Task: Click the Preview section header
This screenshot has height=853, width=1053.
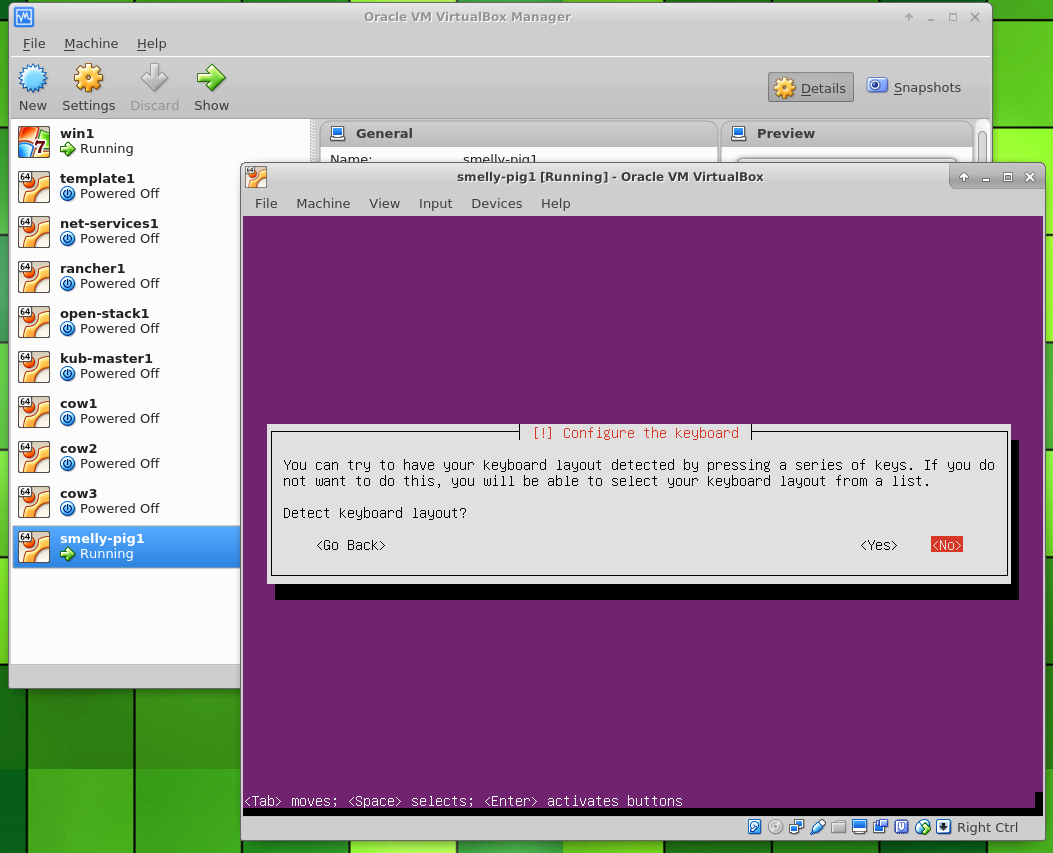Action: coord(847,133)
